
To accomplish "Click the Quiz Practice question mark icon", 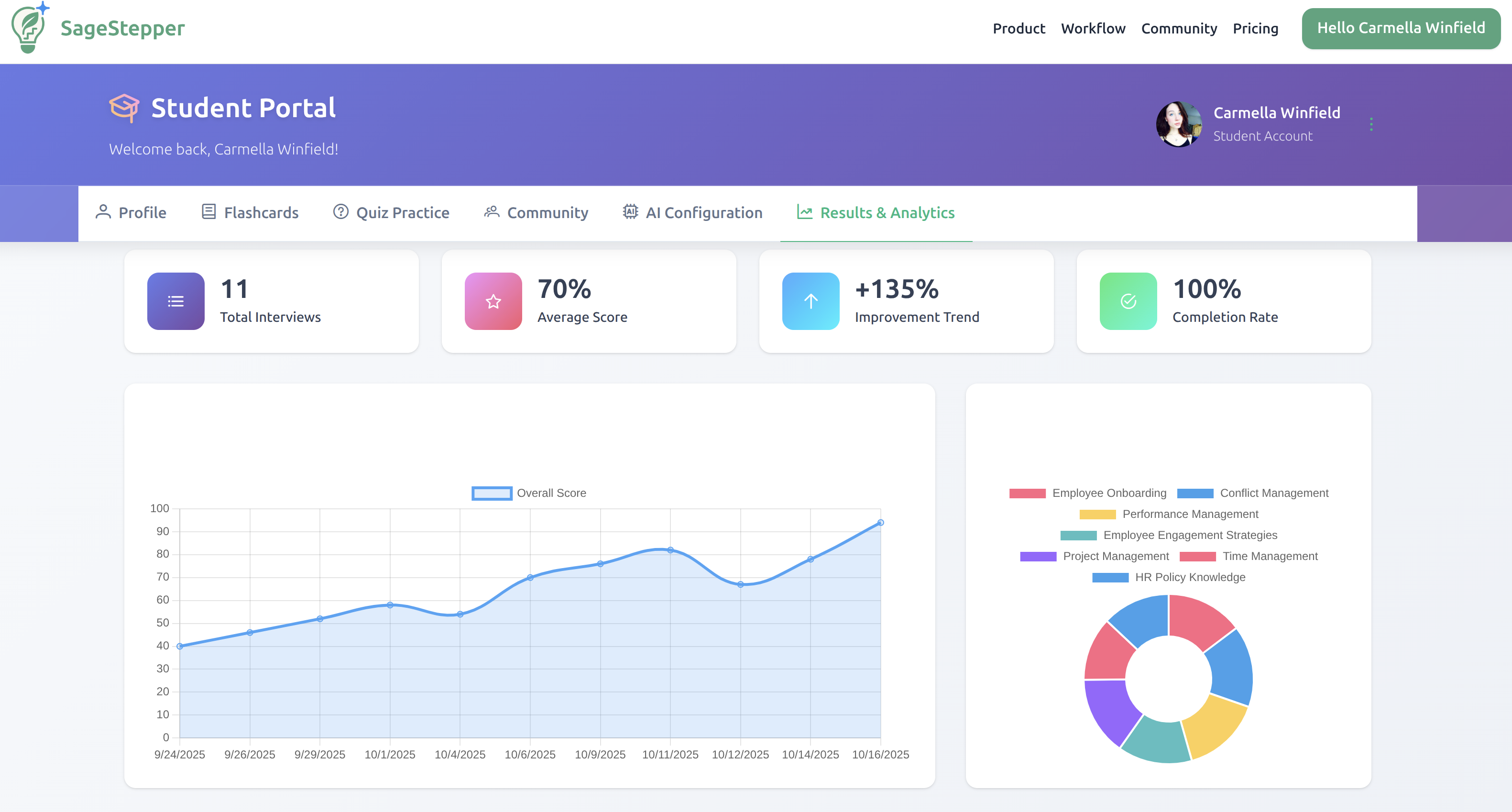I will click(x=340, y=212).
